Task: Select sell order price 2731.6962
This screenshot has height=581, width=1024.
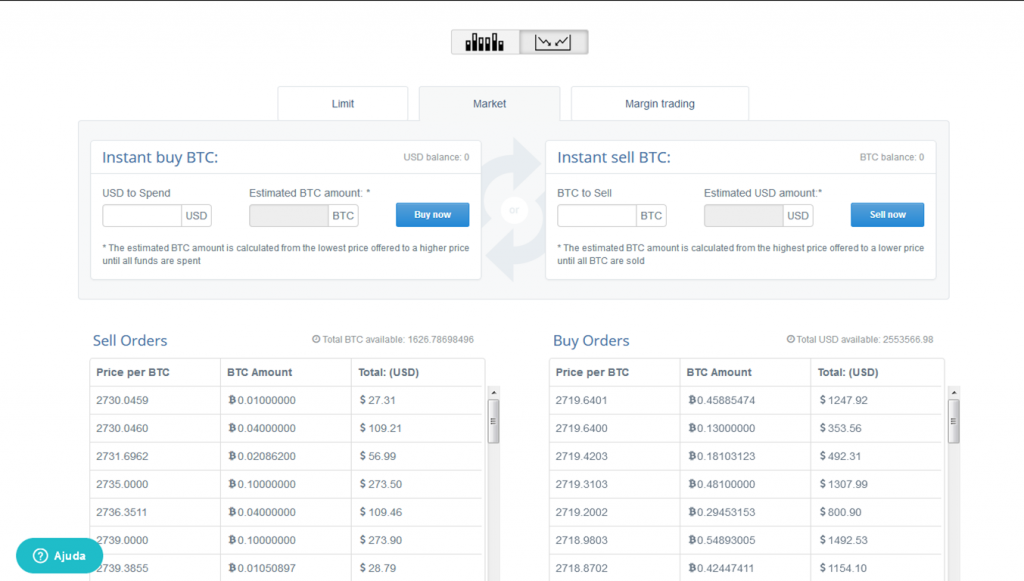Action: tap(122, 456)
